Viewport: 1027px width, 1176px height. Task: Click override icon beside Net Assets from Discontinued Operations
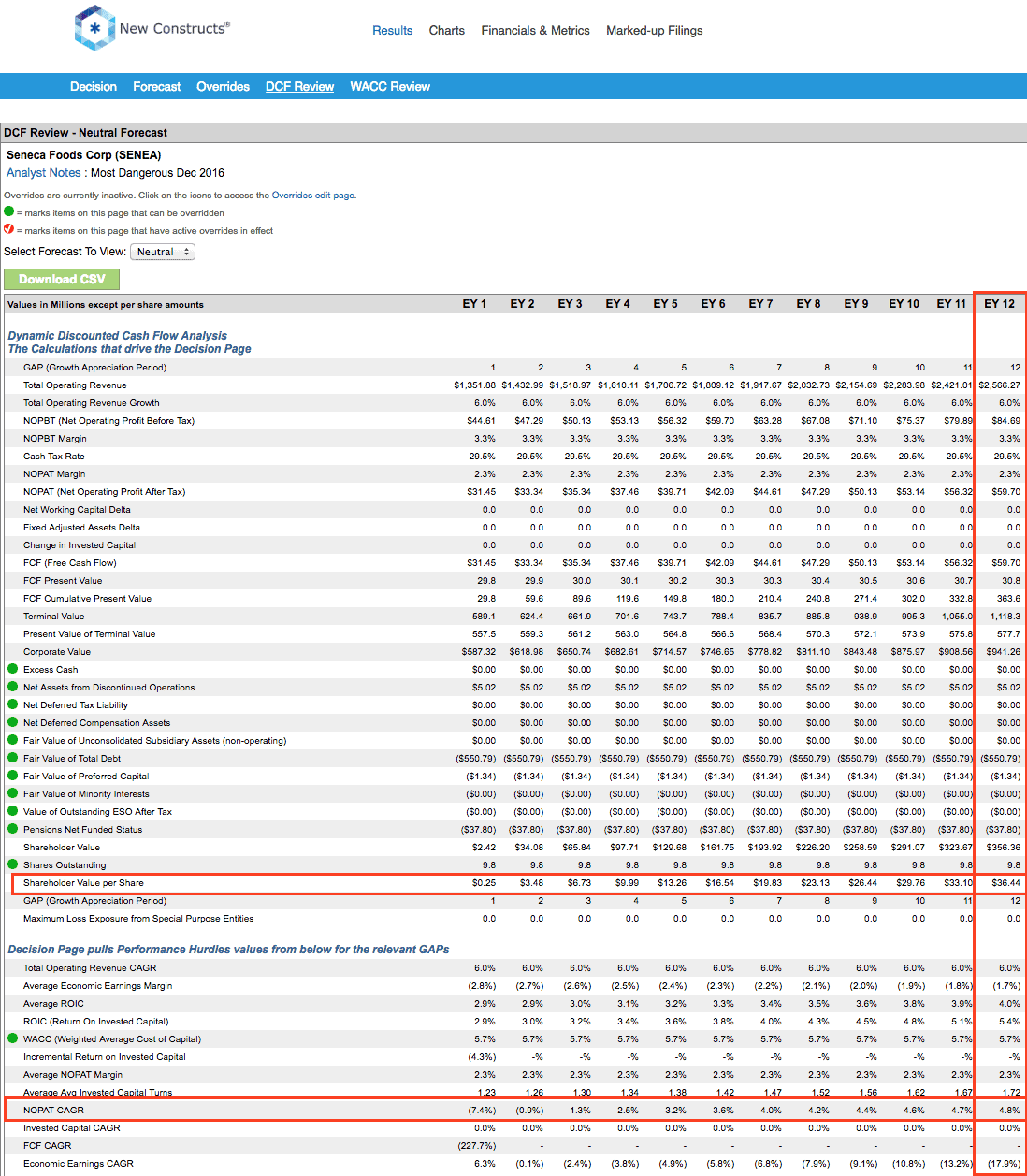(13, 687)
